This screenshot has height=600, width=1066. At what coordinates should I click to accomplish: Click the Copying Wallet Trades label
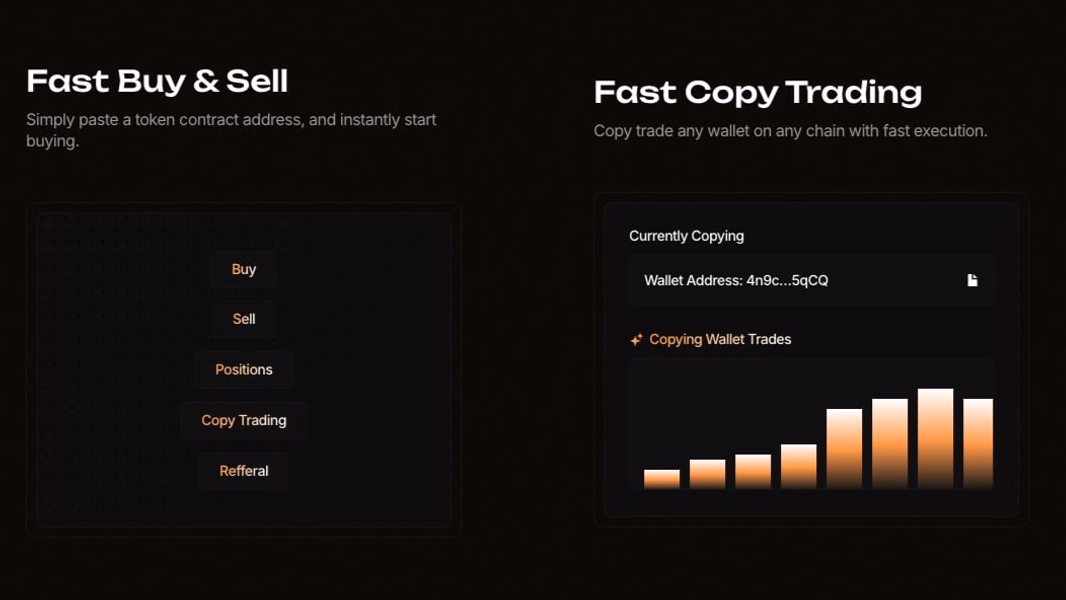click(720, 339)
